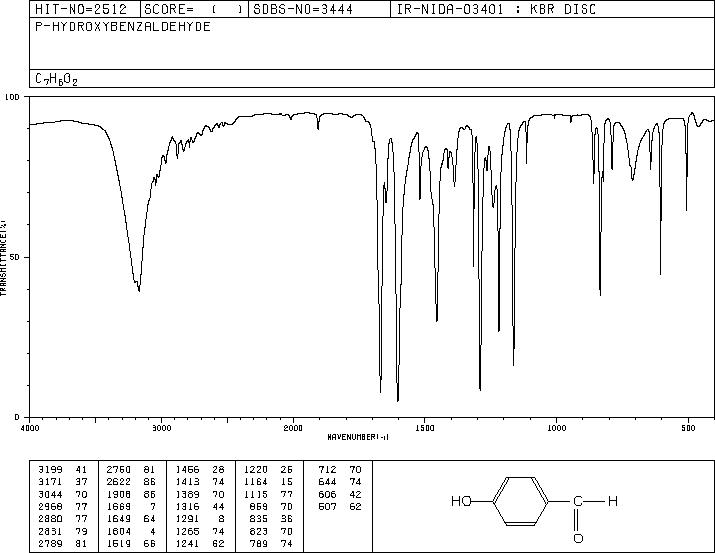
Task: Click the broad O-H absorption peak near 3171
Action: click(139, 289)
